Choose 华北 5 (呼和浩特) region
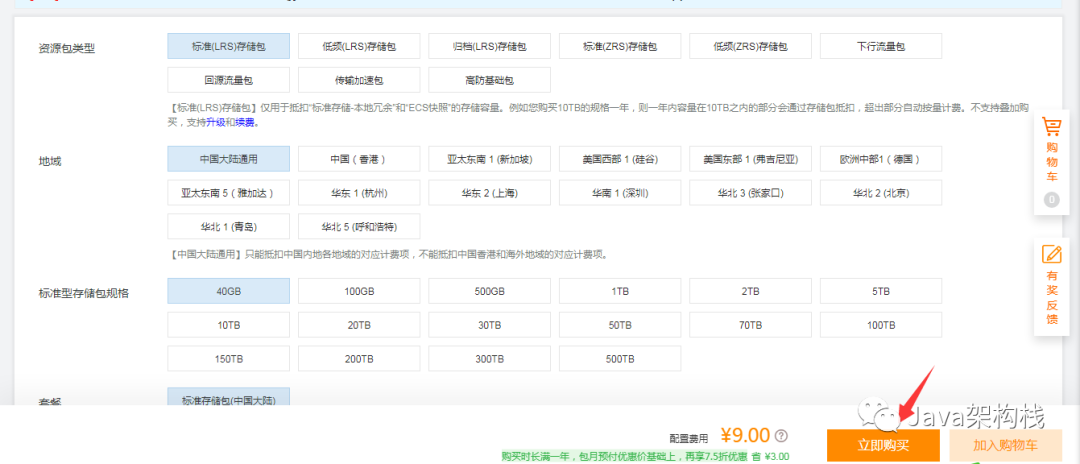 [x=359, y=226]
